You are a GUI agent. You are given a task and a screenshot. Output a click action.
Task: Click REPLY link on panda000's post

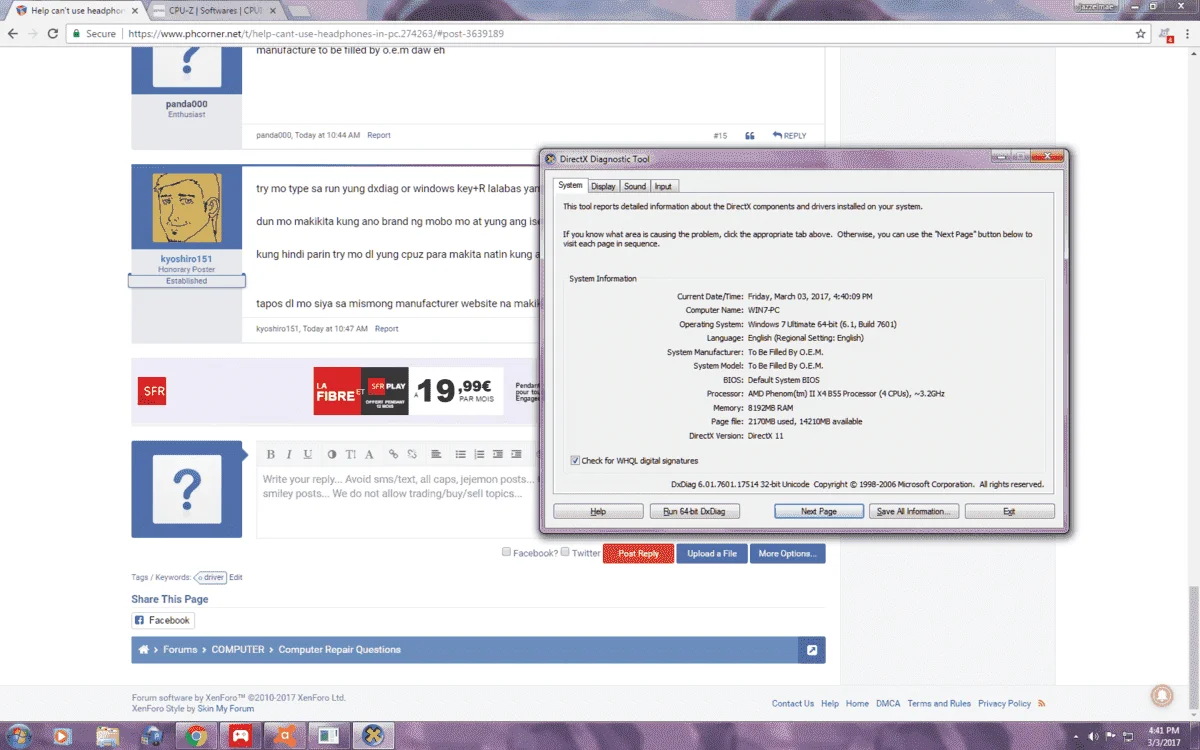[789, 135]
